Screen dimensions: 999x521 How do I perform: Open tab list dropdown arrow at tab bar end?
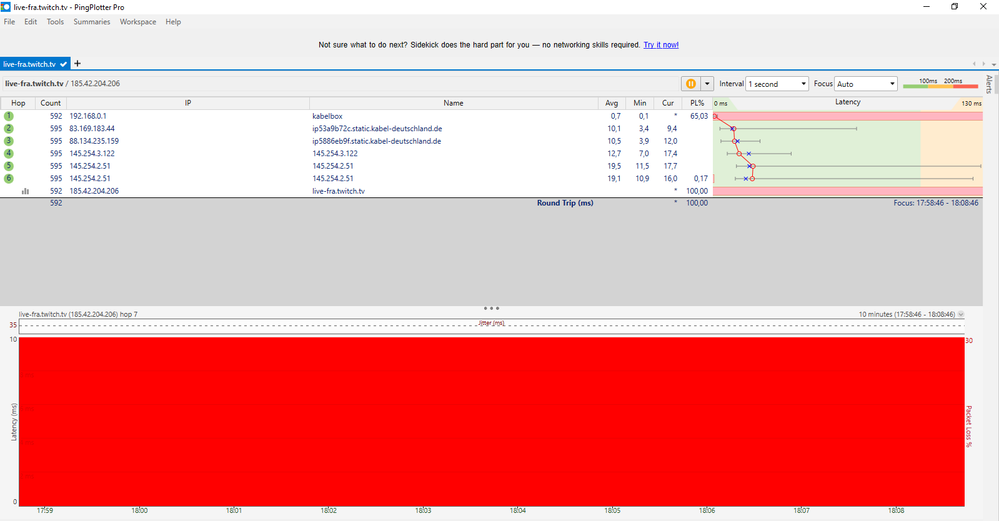[994, 64]
